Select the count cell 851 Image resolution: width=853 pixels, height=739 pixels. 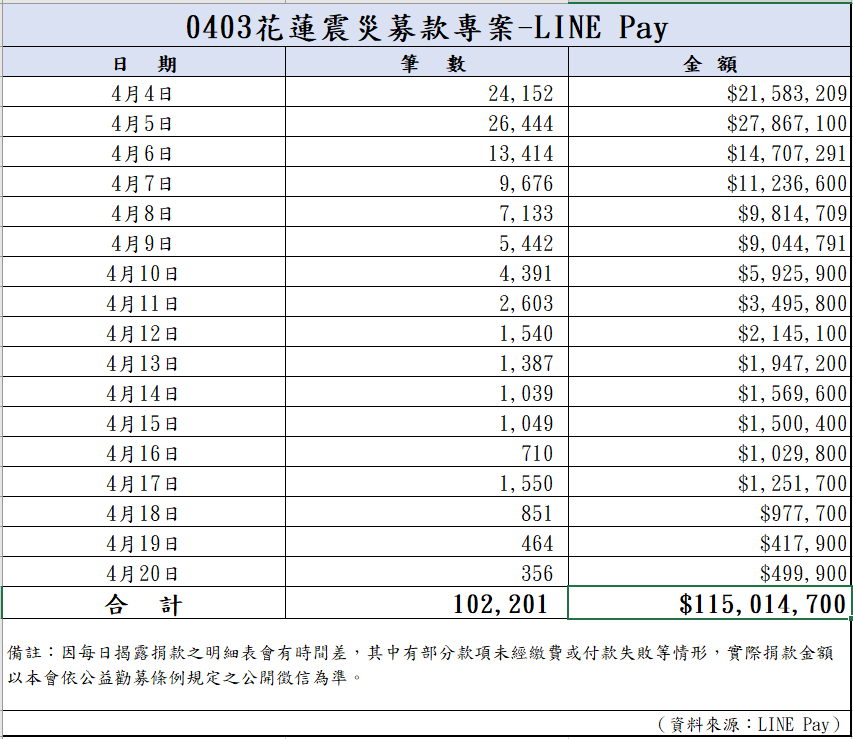[427, 511]
